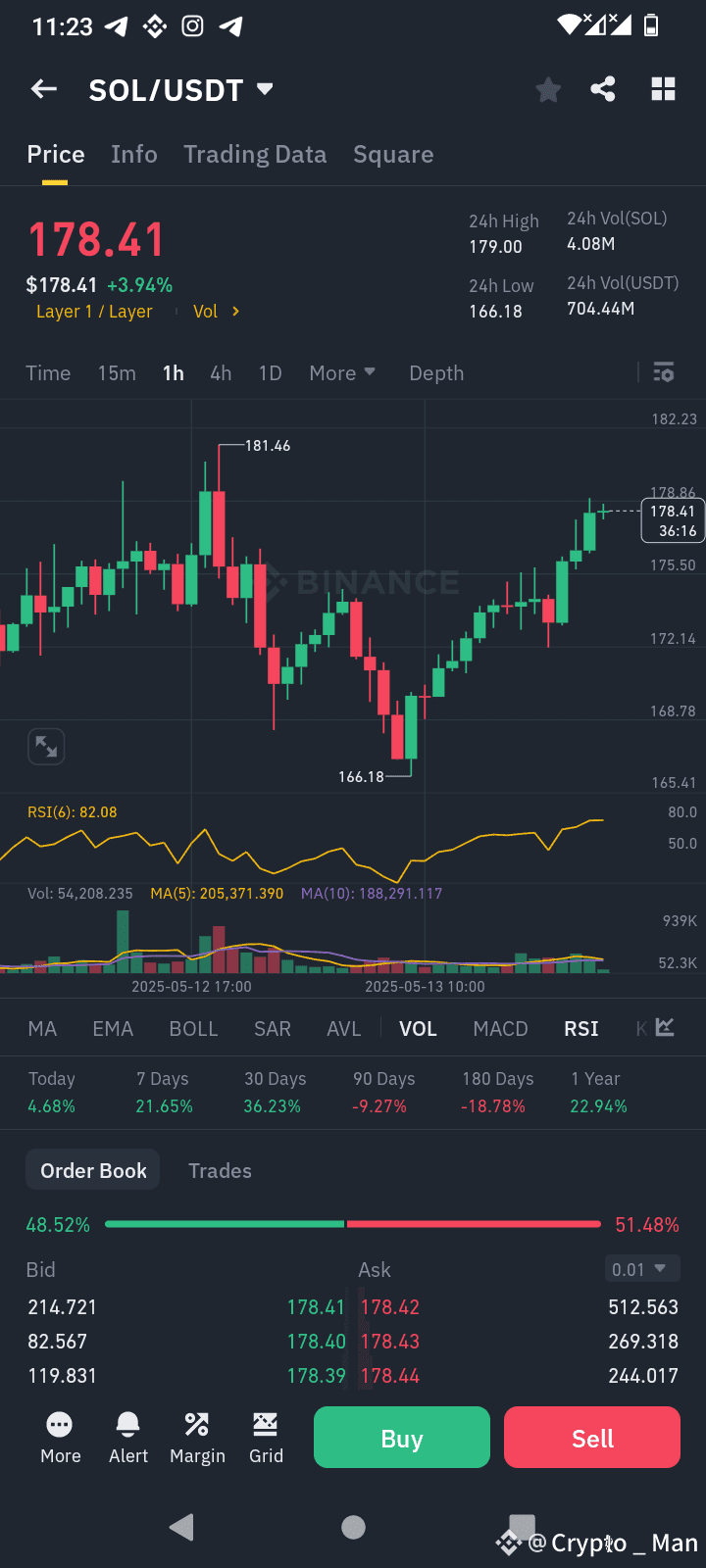
Task: Toggle the EMA indicator
Action: pos(113,1029)
